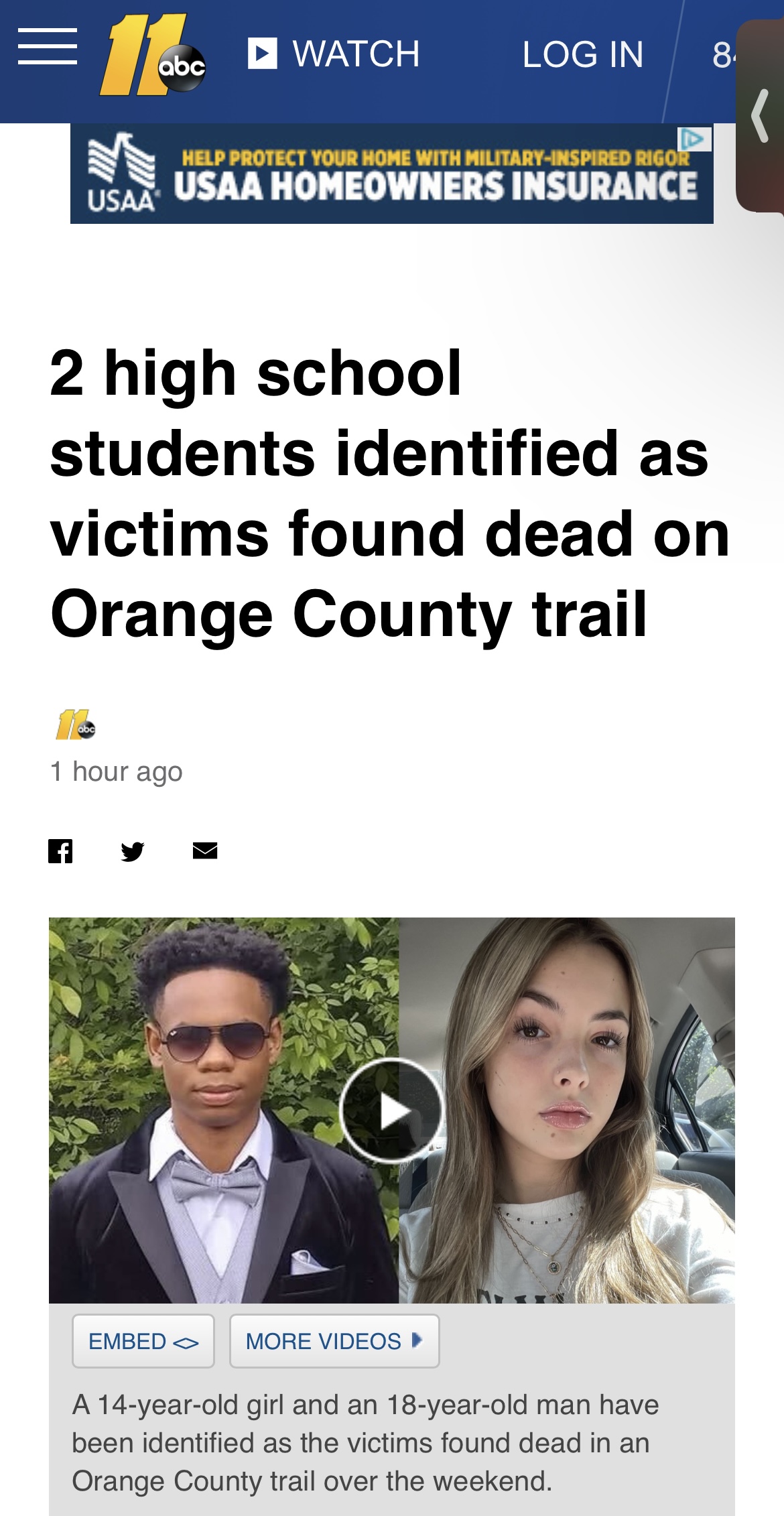784x1516 pixels.
Task: Click the video caption text
Action: (x=365, y=1443)
